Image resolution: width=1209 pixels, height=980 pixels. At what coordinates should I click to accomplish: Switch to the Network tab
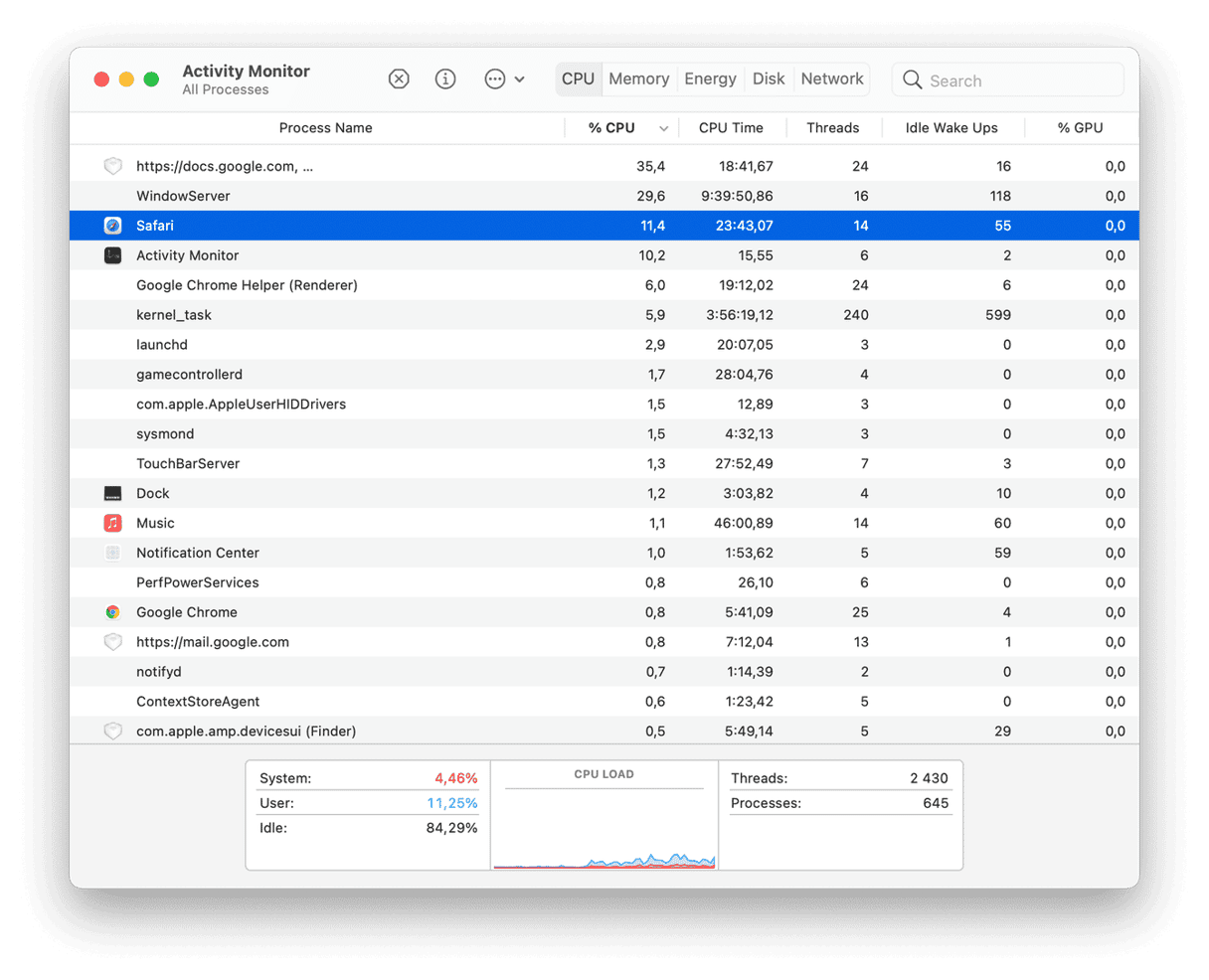pos(831,79)
